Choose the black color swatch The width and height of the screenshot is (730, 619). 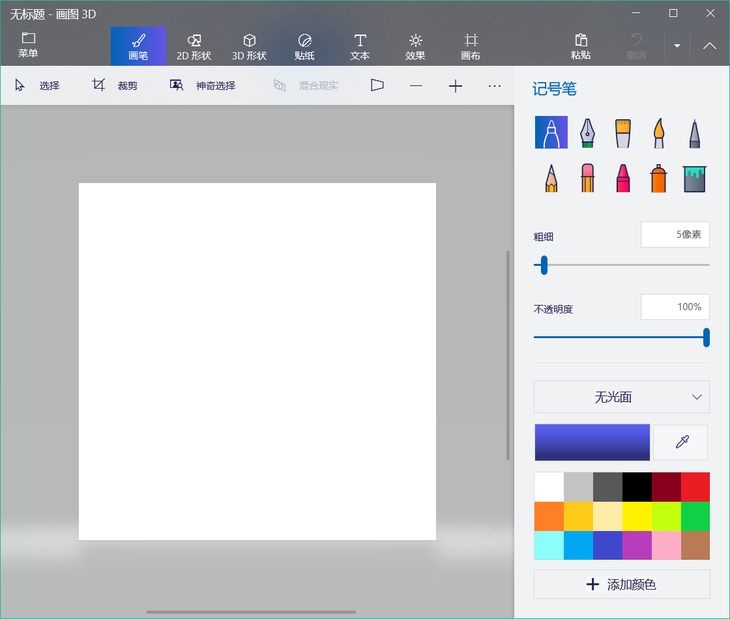pos(637,487)
